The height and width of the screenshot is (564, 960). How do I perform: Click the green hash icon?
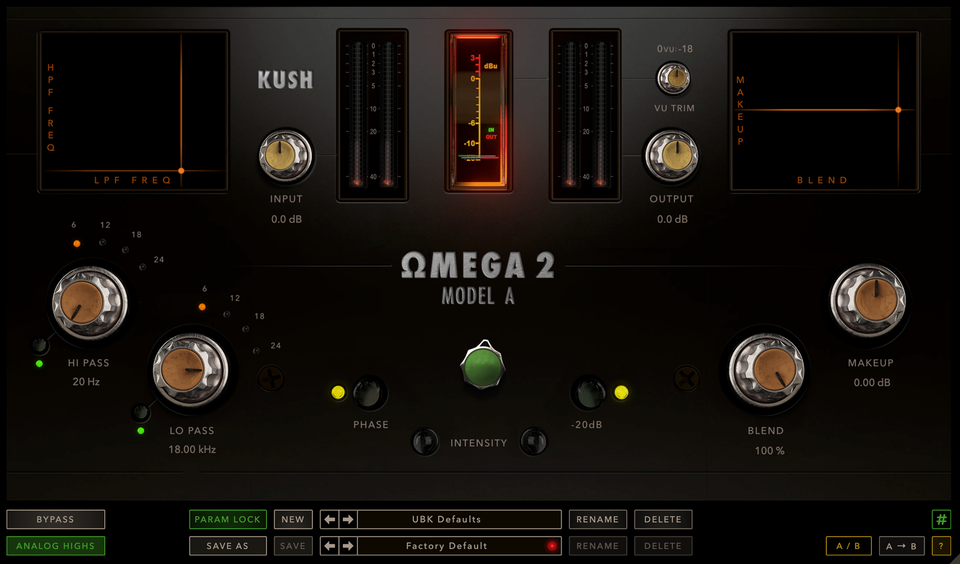pos(941,519)
